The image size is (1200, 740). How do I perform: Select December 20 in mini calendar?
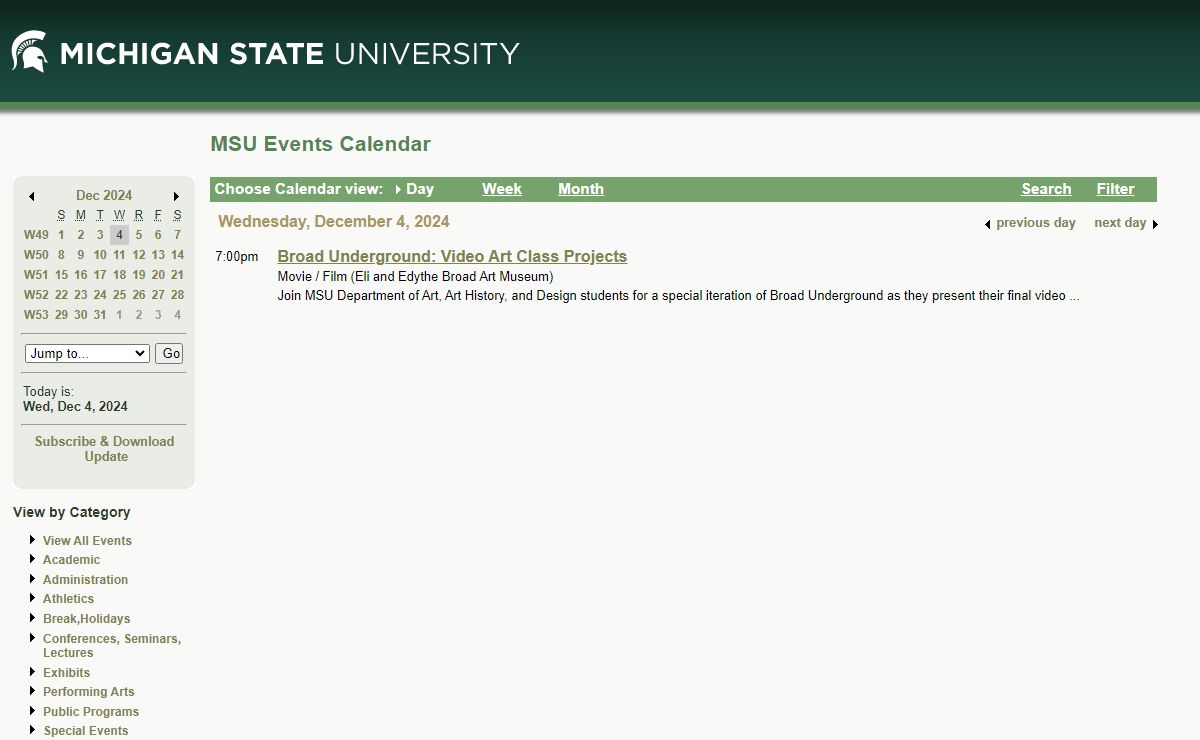point(158,275)
